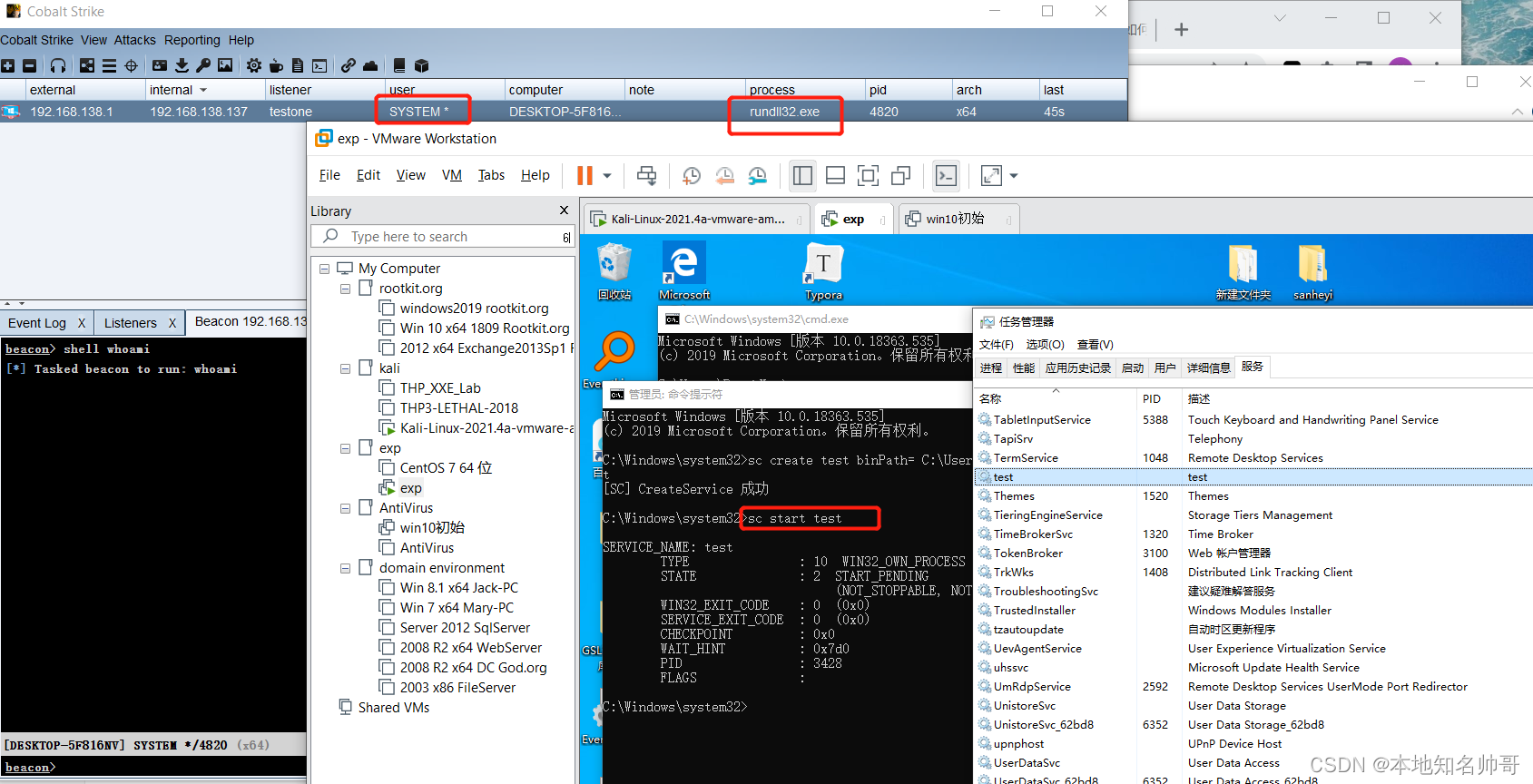
Task: Click the Cobalt Strike new connection plus icon
Action: (x=8, y=65)
